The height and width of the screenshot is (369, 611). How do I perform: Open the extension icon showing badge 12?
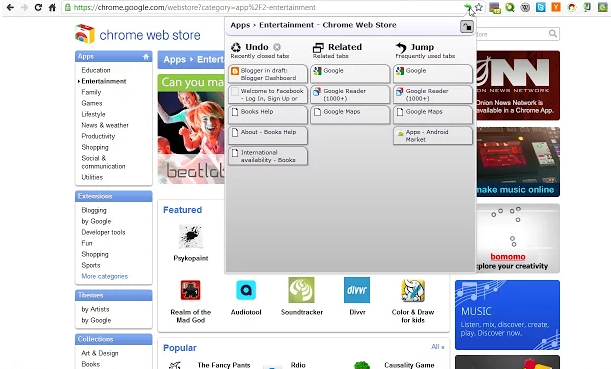(x=495, y=7)
